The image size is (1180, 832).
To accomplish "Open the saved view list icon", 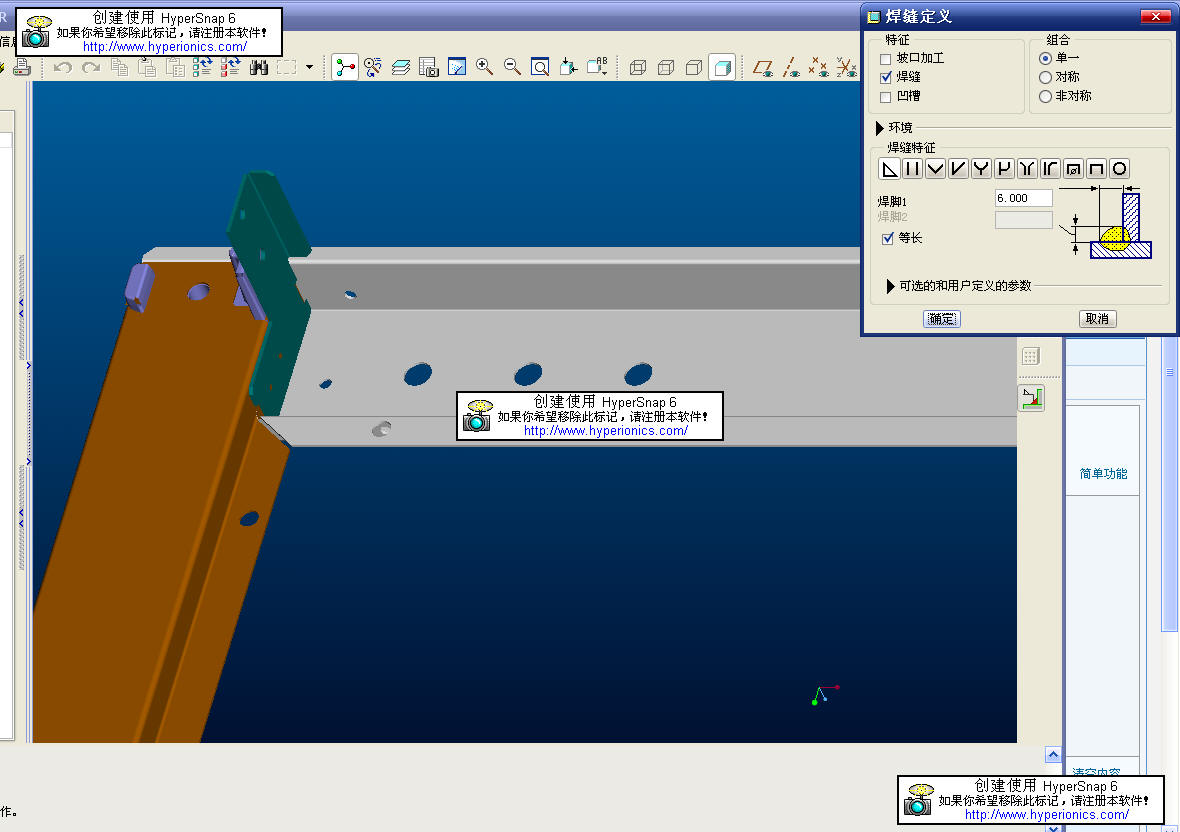I will pos(598,68).
